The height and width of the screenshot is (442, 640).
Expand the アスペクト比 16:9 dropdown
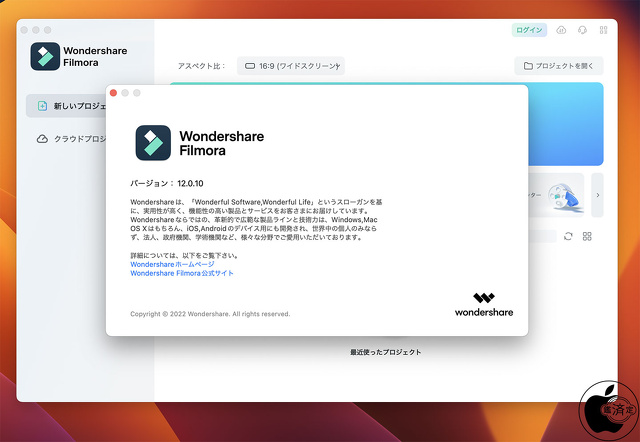pos(291,66)
